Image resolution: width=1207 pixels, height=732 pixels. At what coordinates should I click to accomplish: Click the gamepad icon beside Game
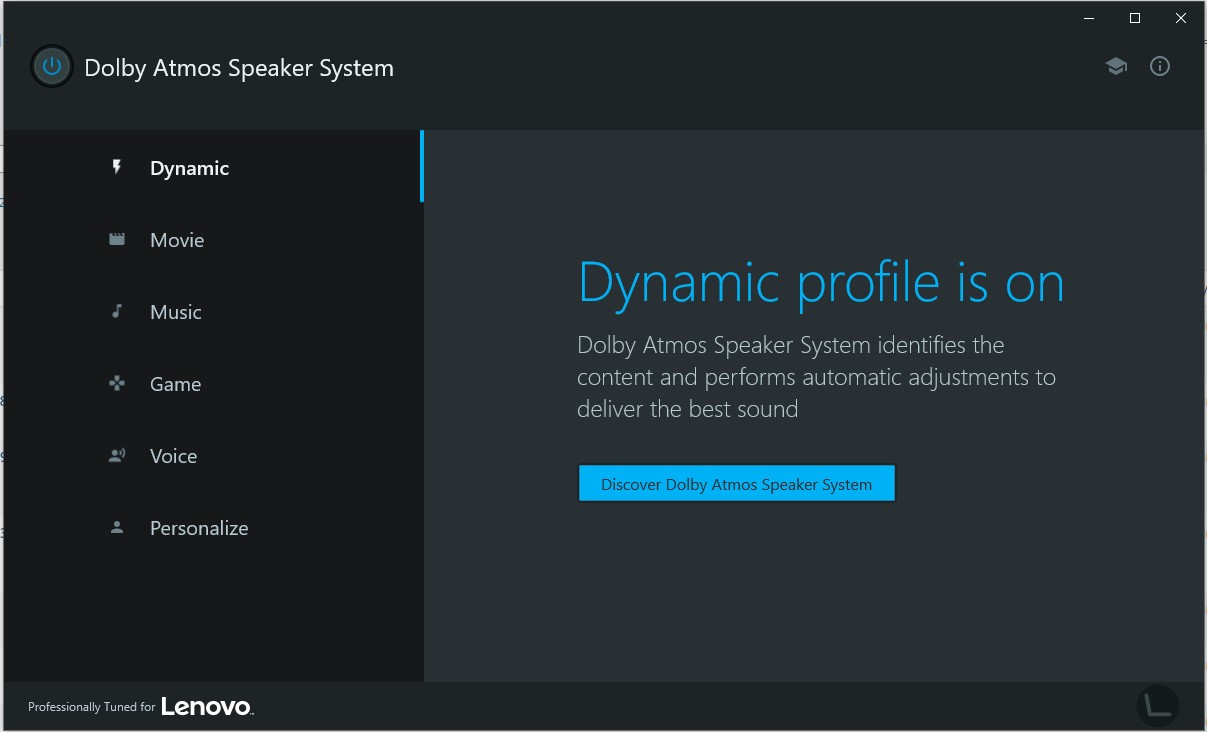point(117,383)
